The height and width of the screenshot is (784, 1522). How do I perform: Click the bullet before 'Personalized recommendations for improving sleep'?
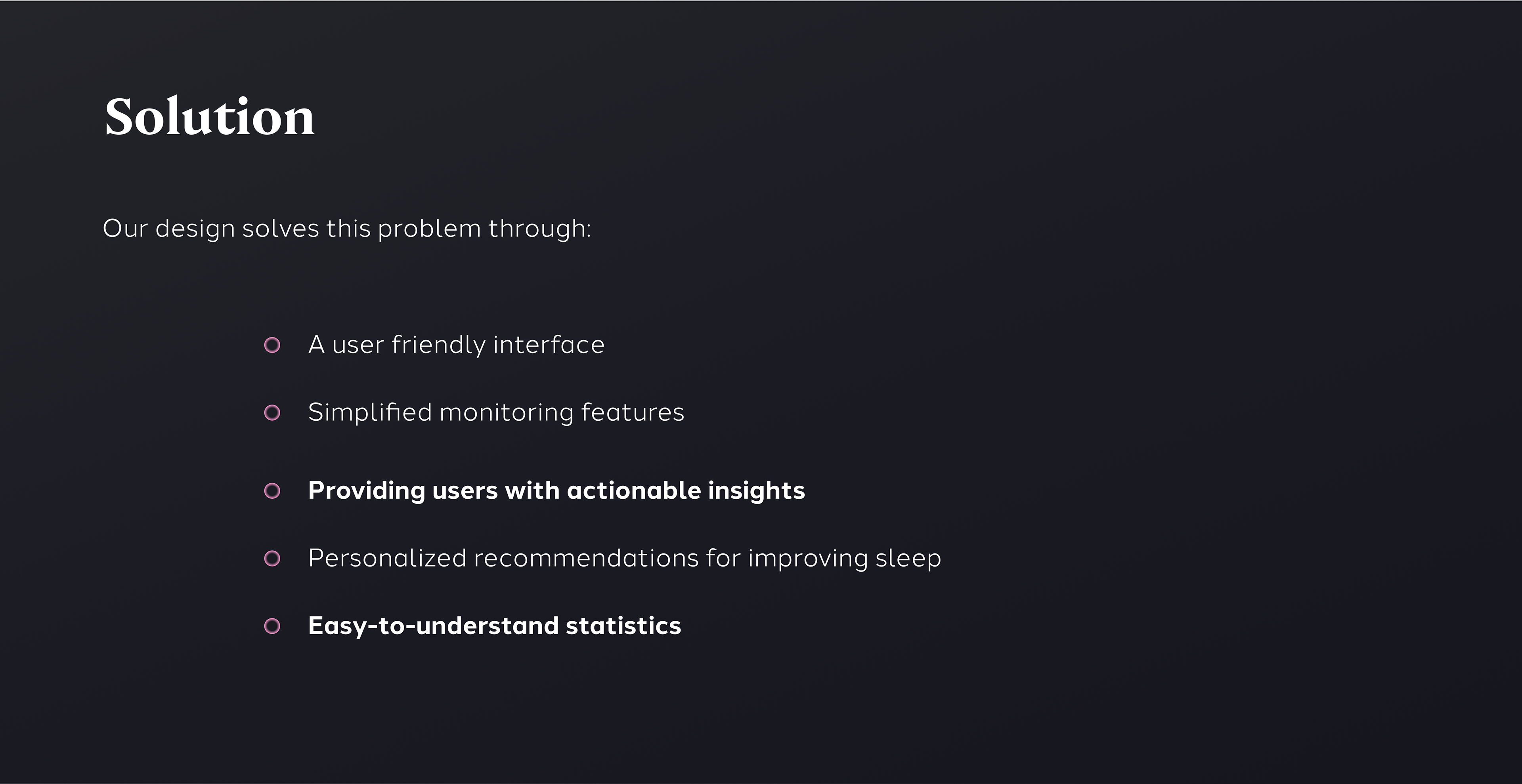(272, 559)
